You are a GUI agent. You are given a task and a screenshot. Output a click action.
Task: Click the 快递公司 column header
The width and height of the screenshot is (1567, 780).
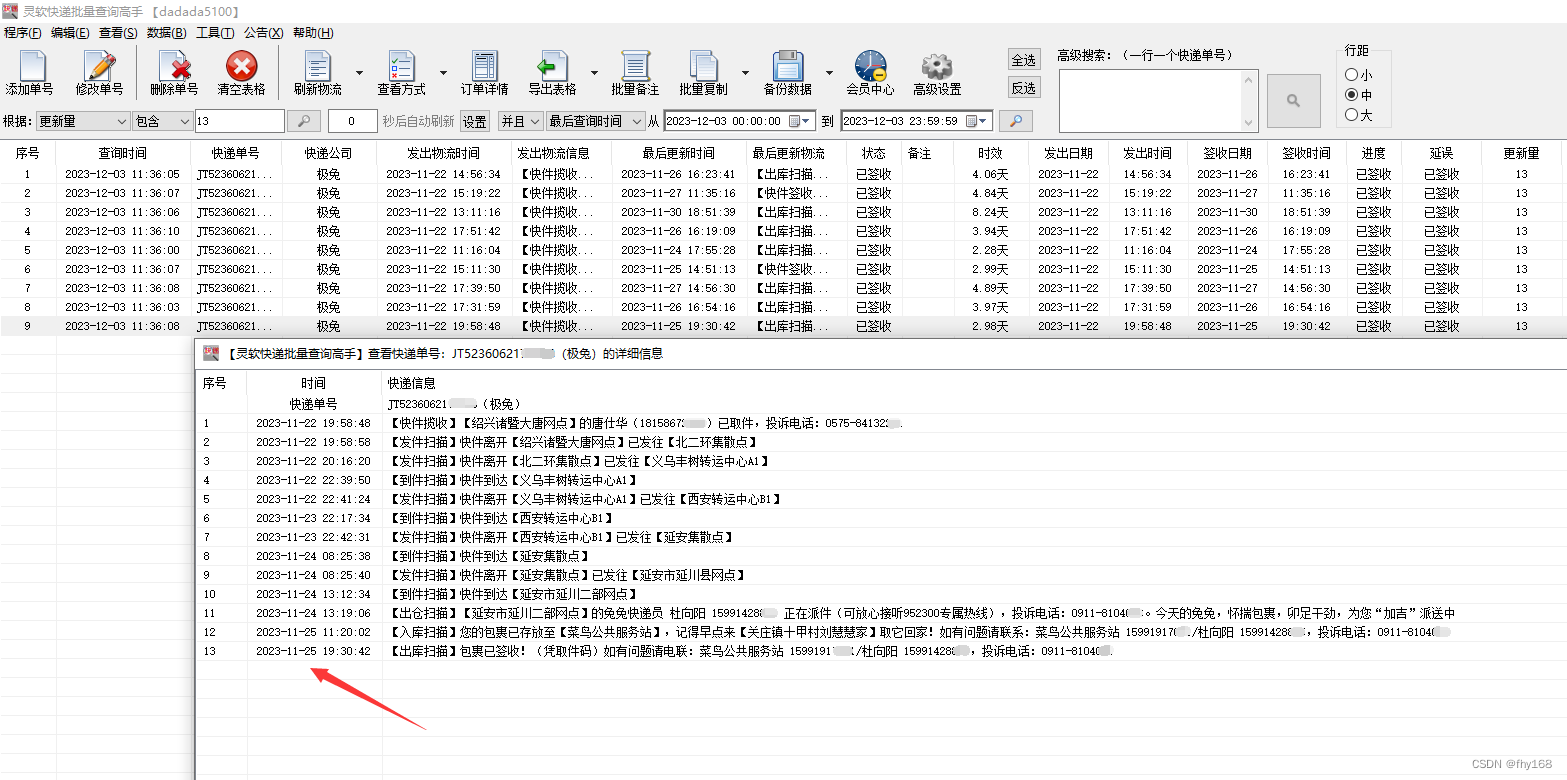(x=328, y=154)
